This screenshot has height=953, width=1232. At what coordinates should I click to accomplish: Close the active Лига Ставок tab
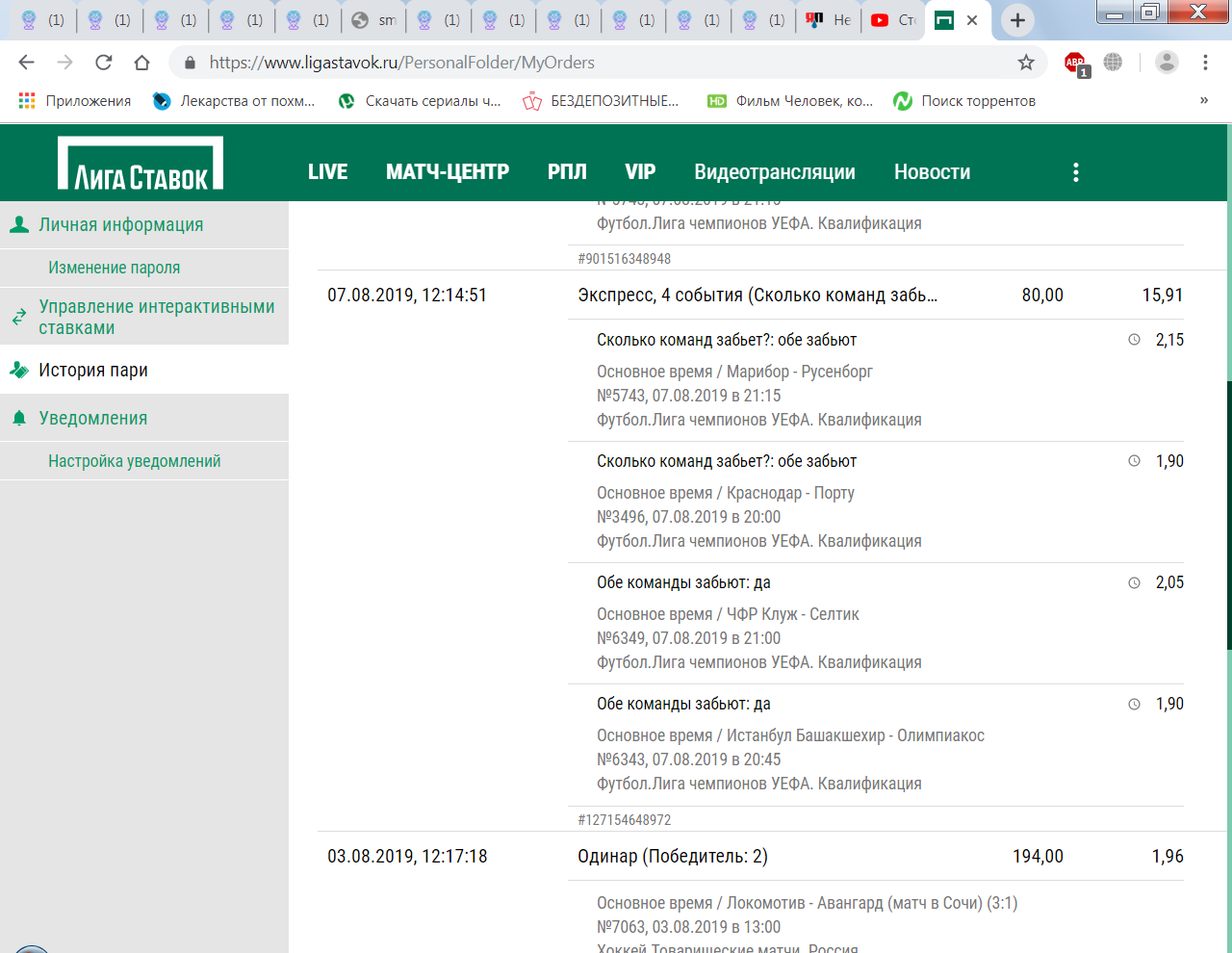[972, 20]
